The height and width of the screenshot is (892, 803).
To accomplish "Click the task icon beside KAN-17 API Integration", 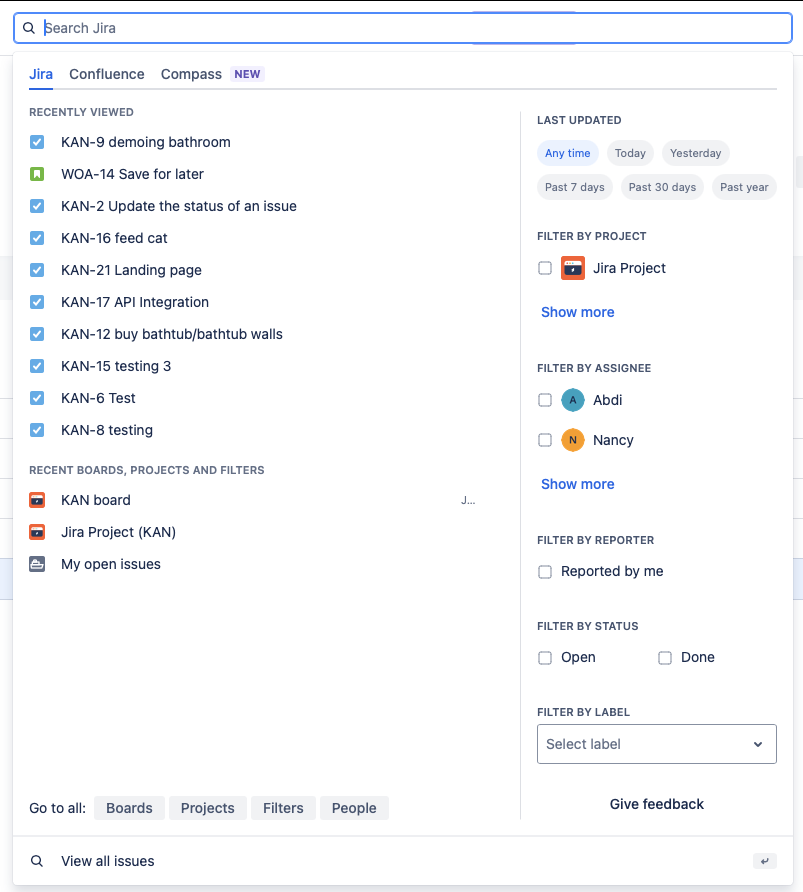I will (x=37, y=302).
